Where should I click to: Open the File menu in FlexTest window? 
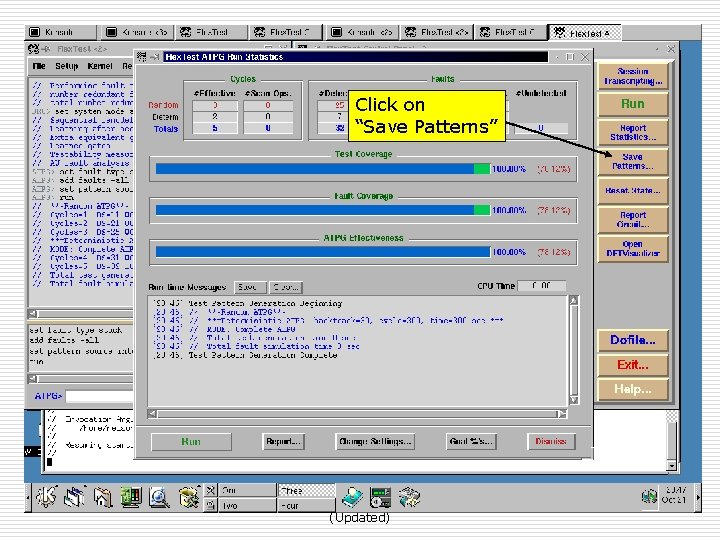pos(39,66)
